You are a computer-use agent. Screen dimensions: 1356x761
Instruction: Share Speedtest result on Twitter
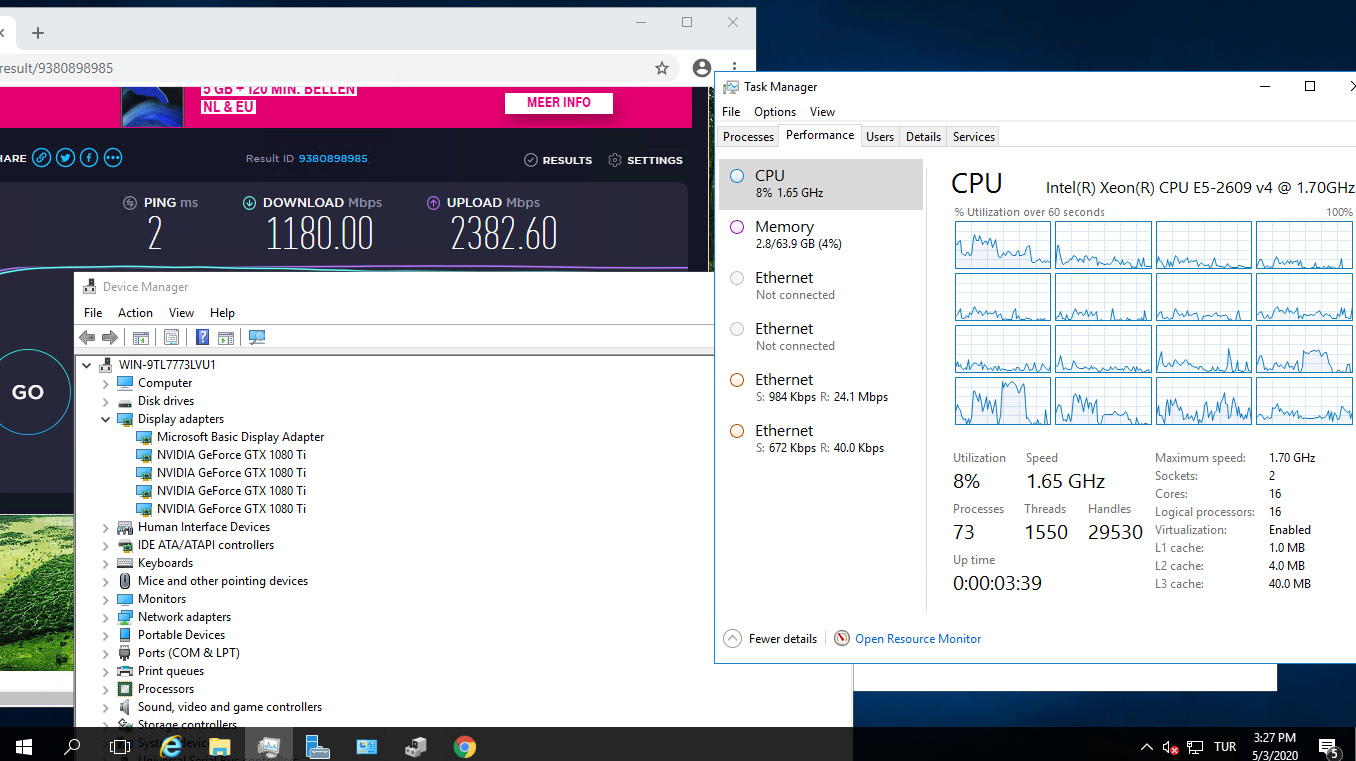[65, 157]
